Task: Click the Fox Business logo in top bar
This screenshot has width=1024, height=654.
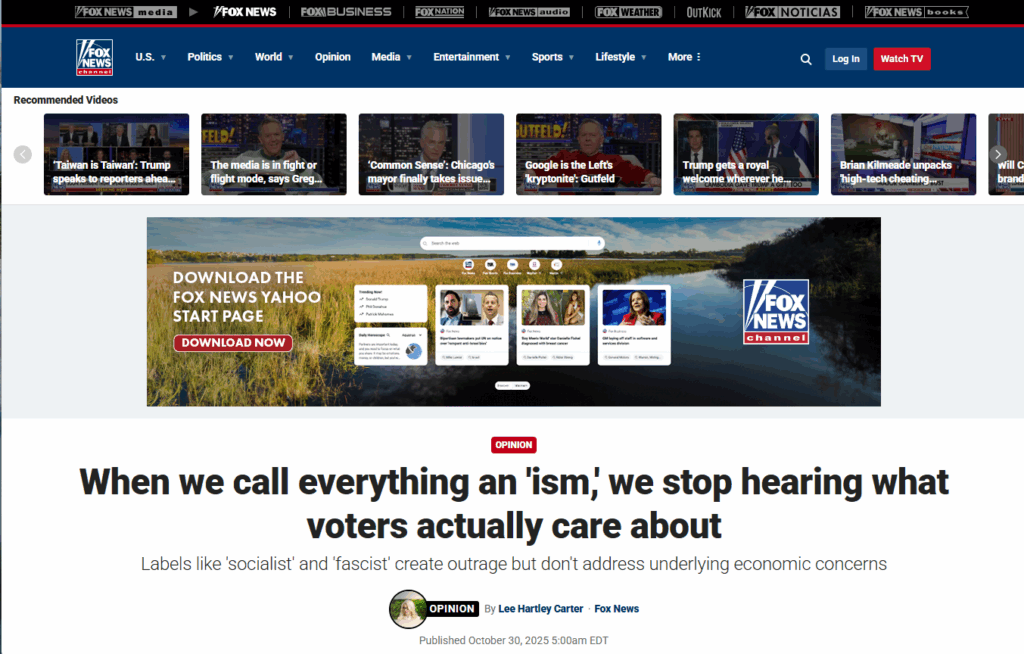Action: pos(346,12)
